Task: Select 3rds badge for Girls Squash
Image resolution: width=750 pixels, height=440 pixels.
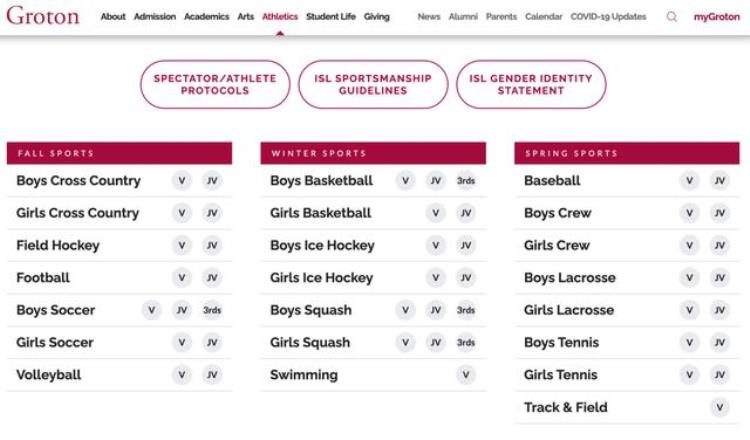Action: [x=466, y=342]
